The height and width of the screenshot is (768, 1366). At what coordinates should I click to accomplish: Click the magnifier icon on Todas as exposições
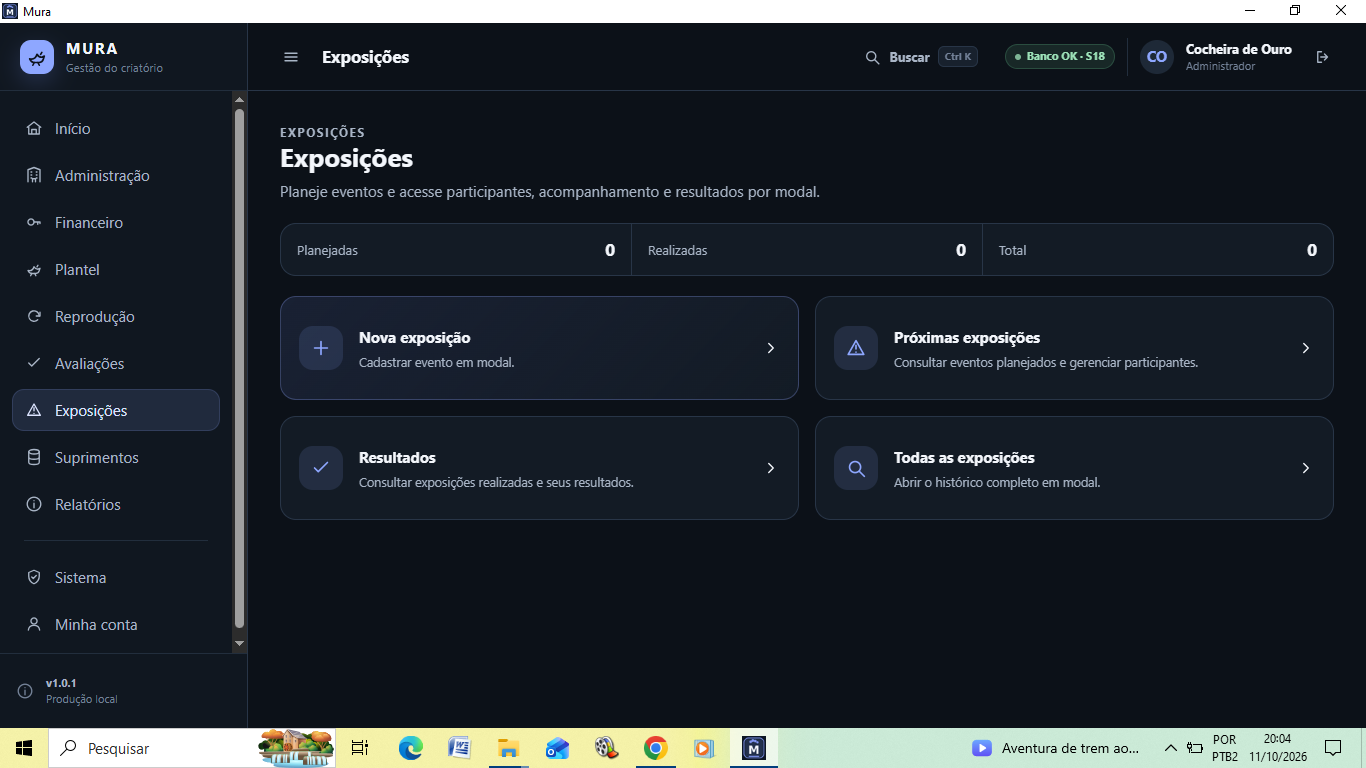(856, 468)
